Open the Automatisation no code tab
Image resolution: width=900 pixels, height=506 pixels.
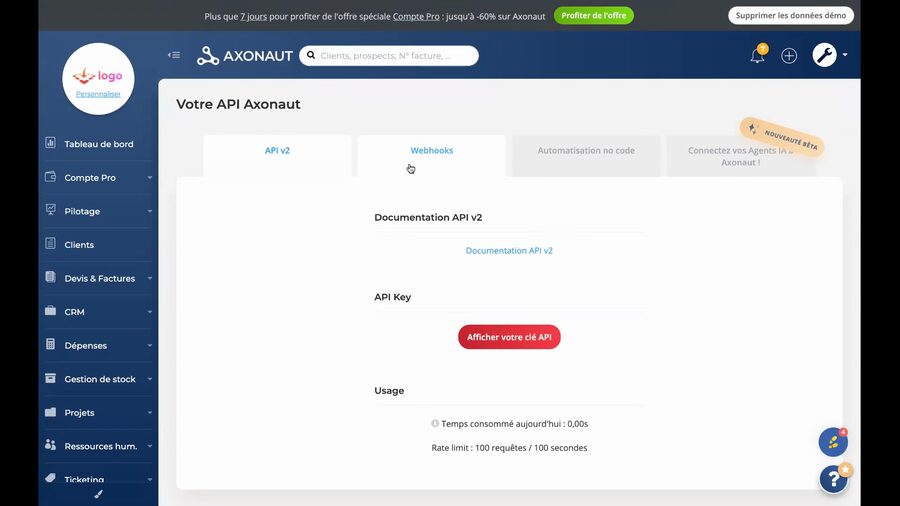[586, 155]
